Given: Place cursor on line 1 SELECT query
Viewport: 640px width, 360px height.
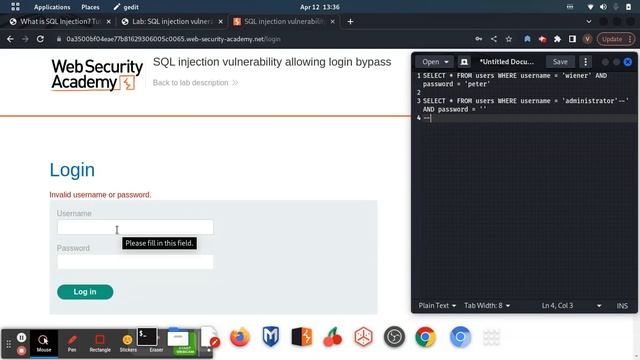Looking at the screenshot, I should click(x=515, y=80).
